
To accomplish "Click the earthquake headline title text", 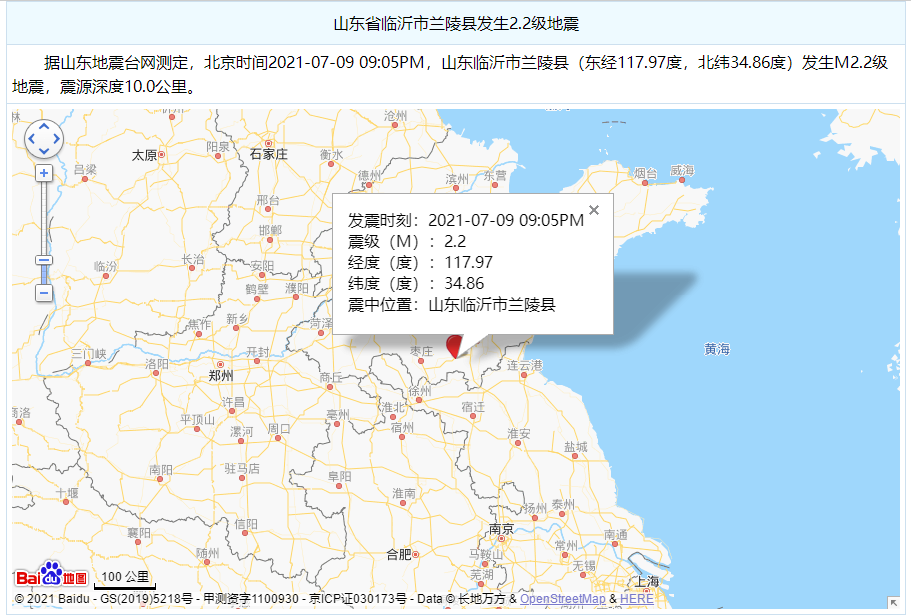I will 455,16.
